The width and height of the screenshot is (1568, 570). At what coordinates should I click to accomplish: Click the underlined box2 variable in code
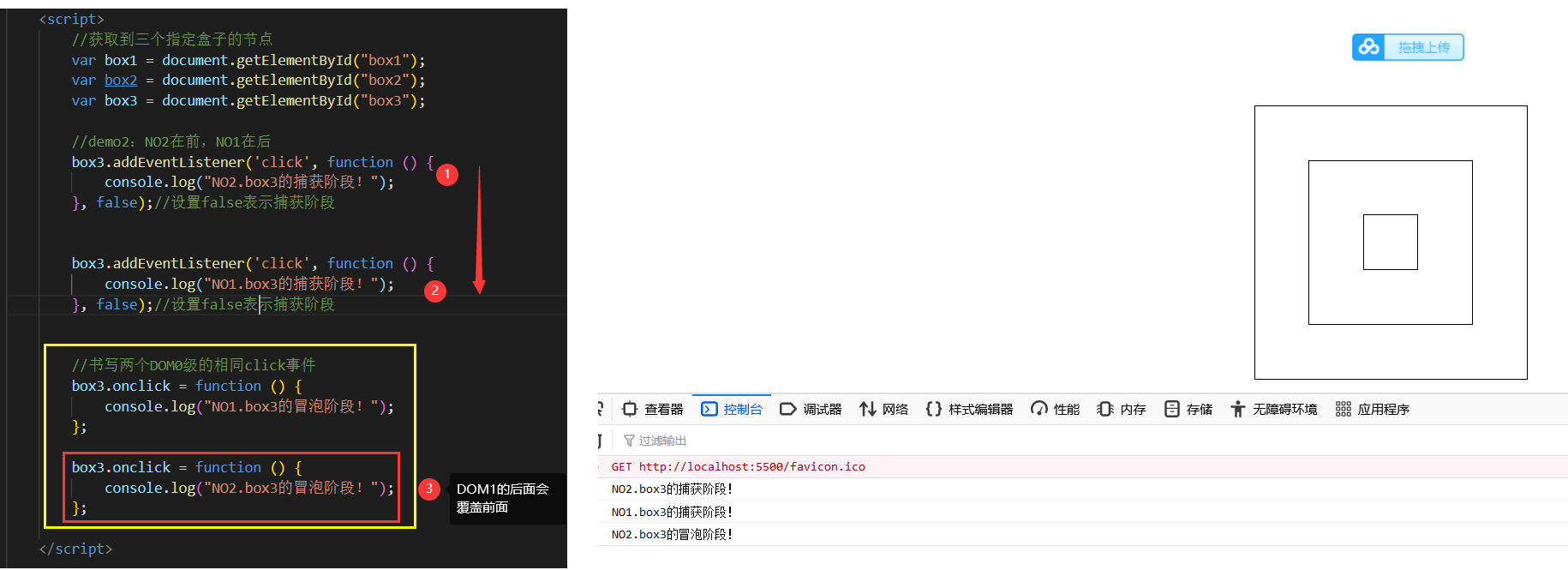coord(121,80)
